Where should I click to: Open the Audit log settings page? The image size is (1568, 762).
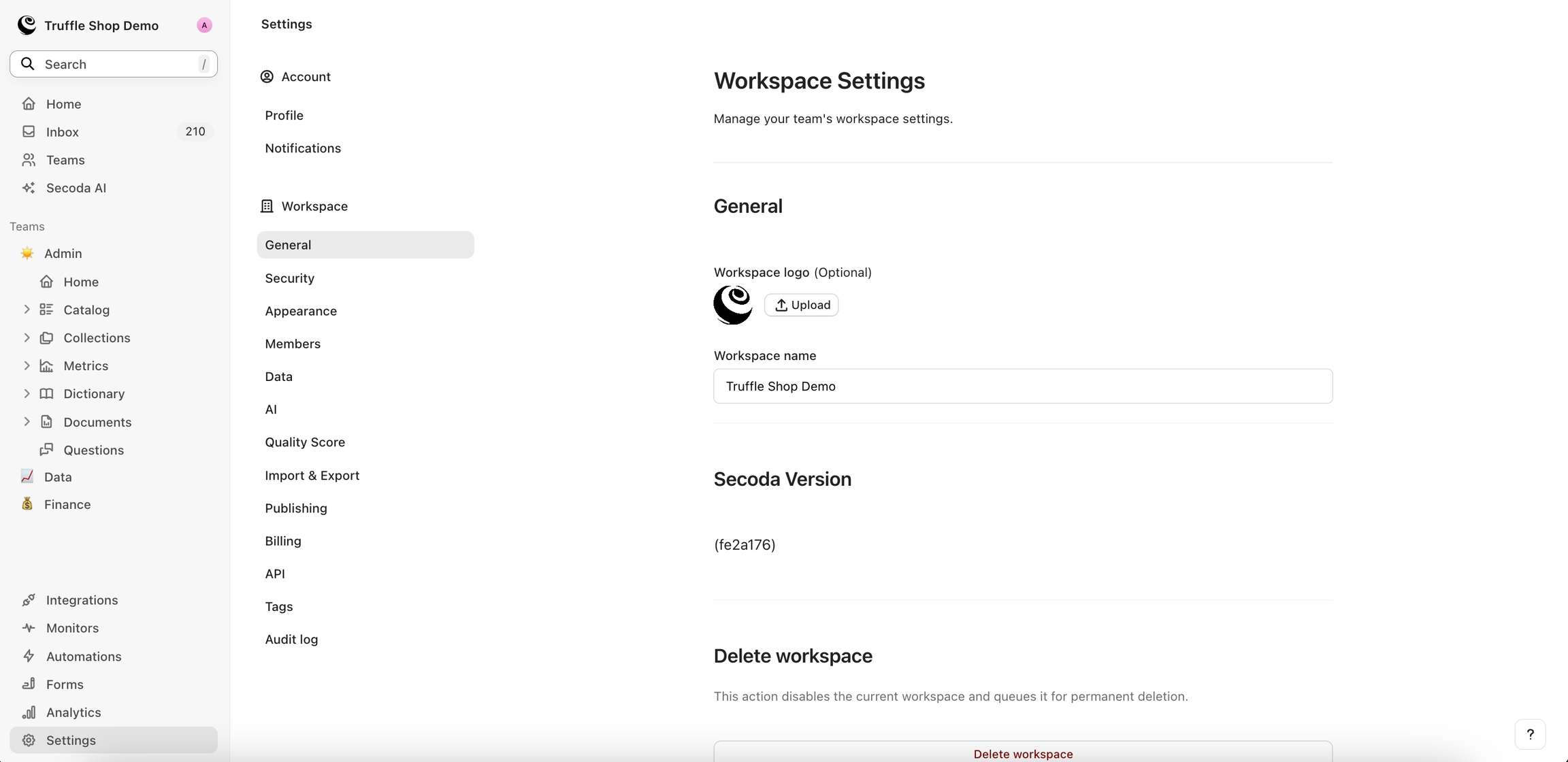[365, 640]
